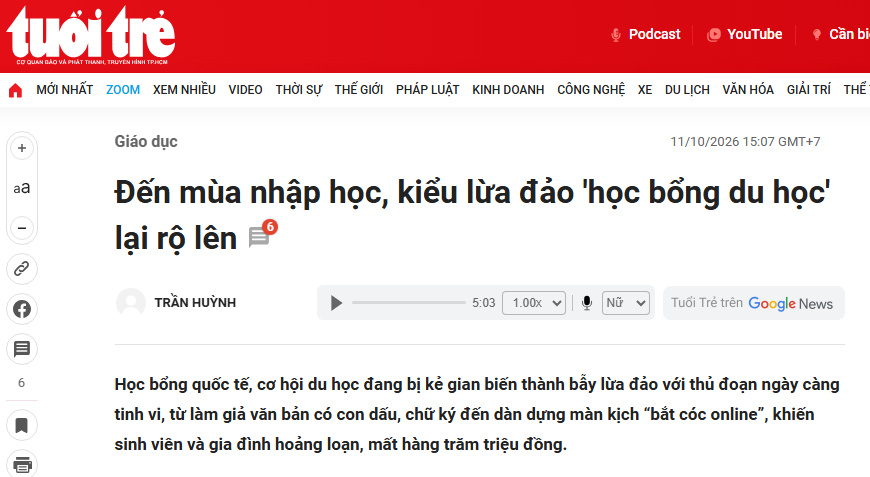Open comments via sidebar comment icon
The height and width of the screenshot is (477, 870).
(22, 349)
